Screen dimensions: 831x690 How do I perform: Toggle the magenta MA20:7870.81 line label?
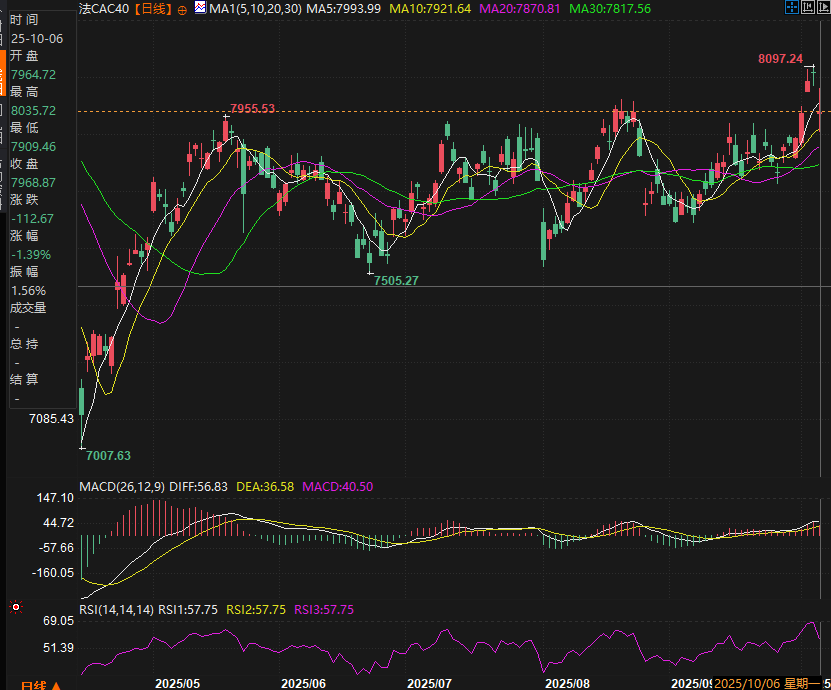[520, 8]
